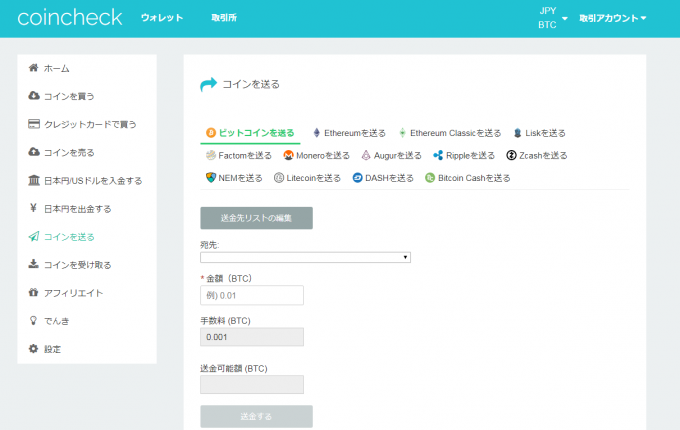The width and height of the screenshot is (680, 430).
Task: Switch to Augurを送る tab
Action: click(392, 155)
